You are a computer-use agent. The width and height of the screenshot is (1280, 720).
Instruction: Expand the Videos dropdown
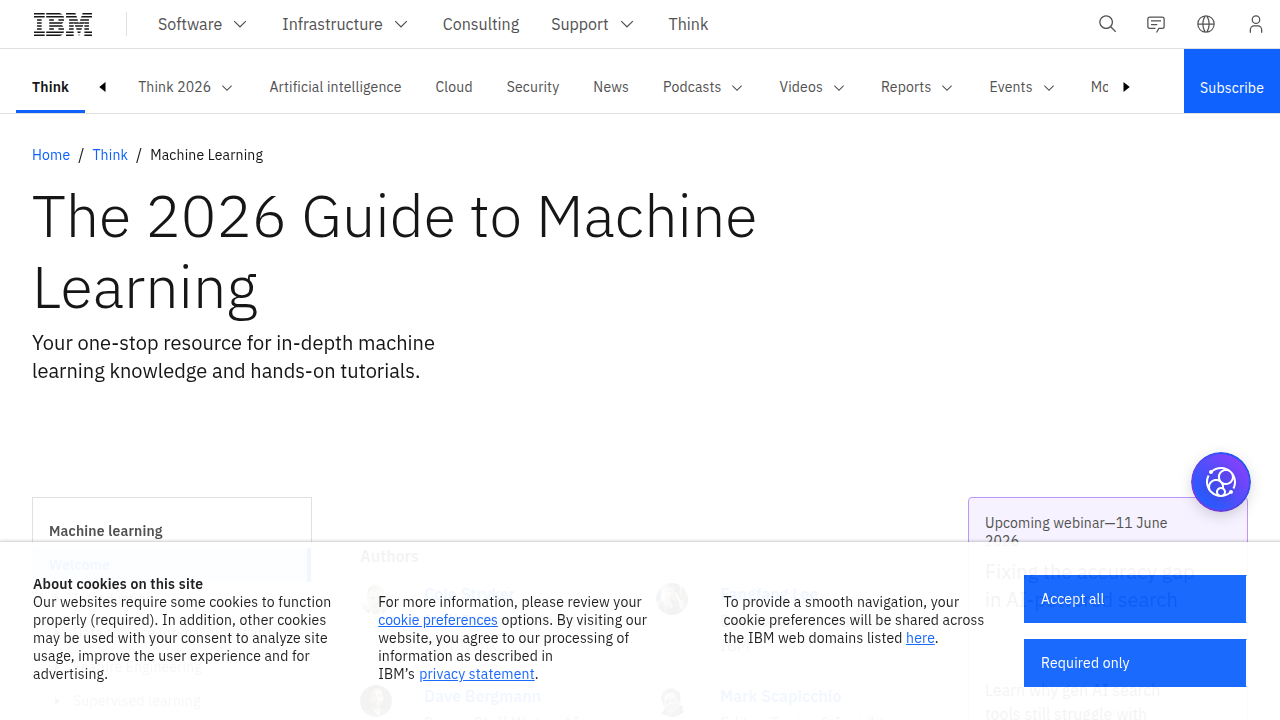812,87
